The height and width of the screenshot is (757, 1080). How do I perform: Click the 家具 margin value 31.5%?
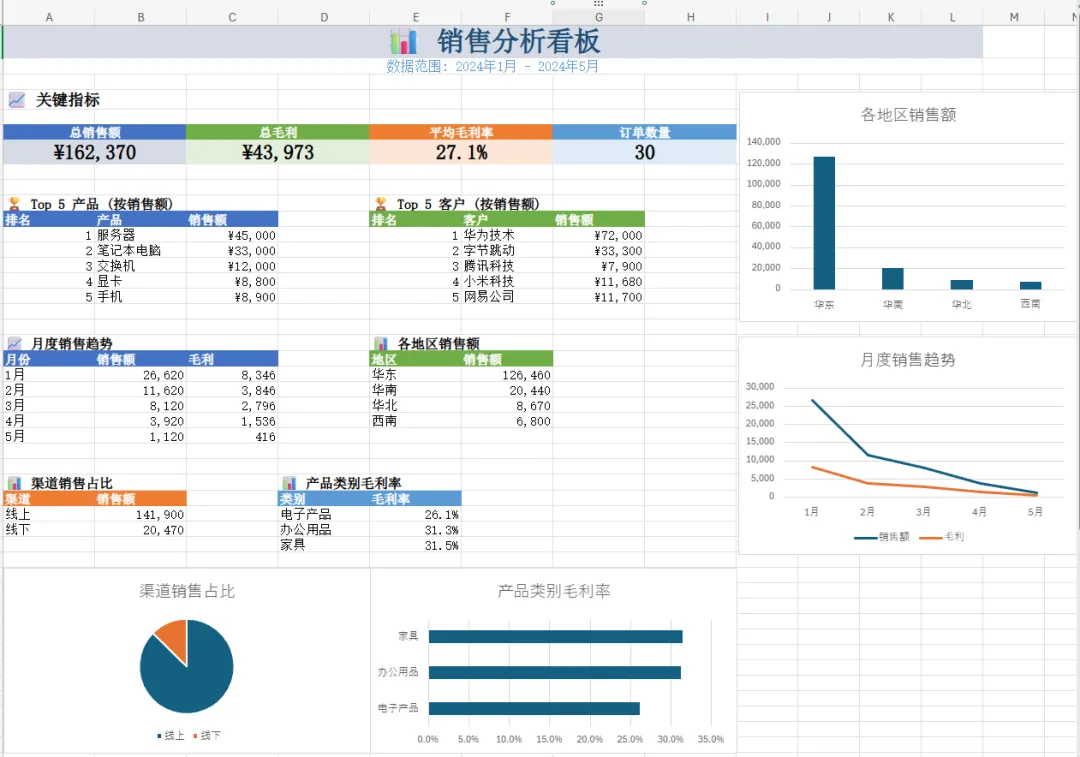pos(415,545)
